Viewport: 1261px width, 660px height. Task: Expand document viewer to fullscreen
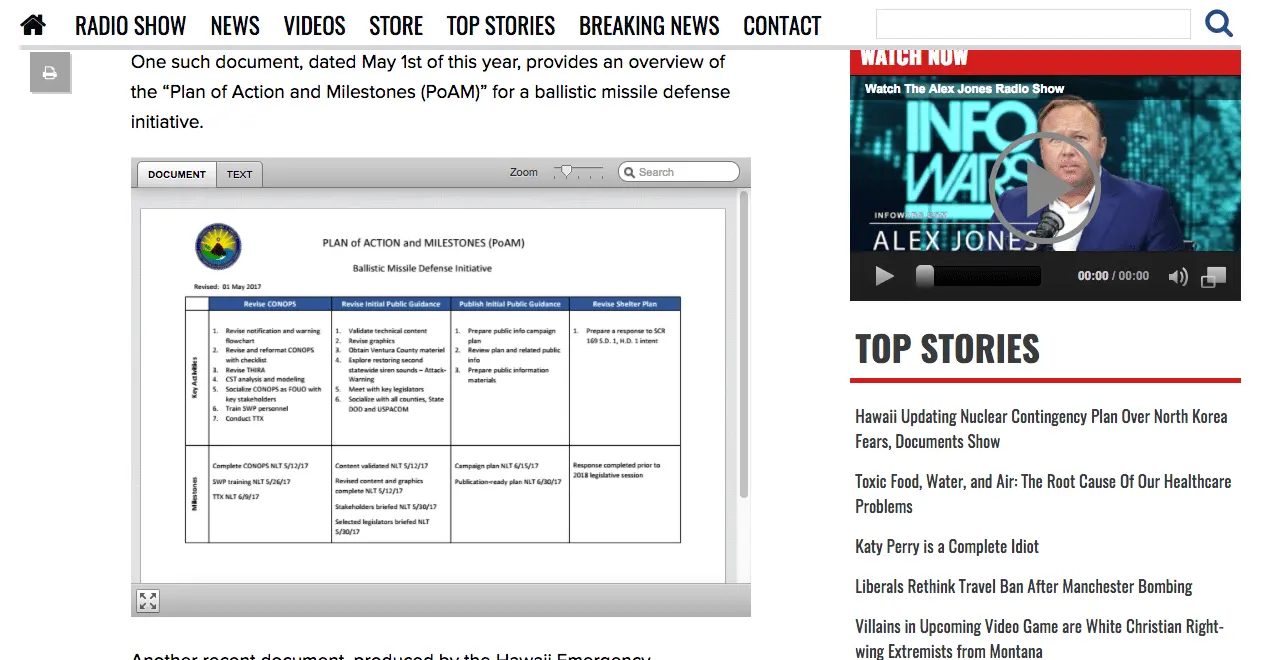click(x=148, y=601)
